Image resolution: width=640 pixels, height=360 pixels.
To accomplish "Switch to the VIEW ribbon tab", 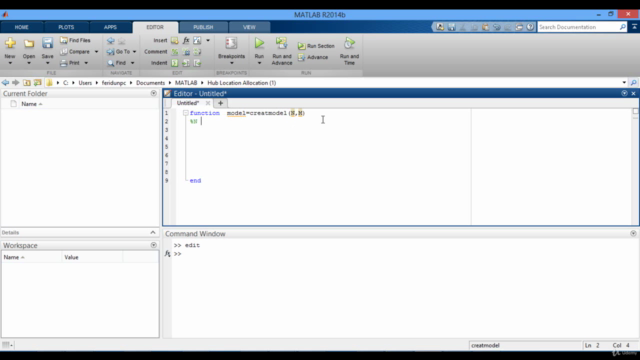I will tap(249, 27).
